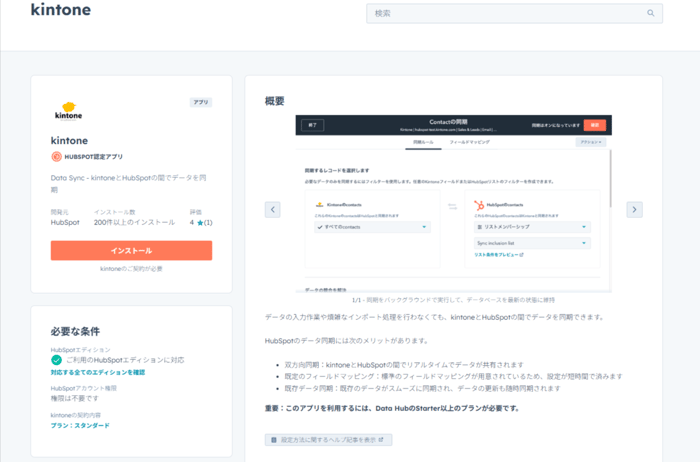Click the 終了 button in preview header
The width and height of the screenshot is (700, 462).
[x=312, y=125]
